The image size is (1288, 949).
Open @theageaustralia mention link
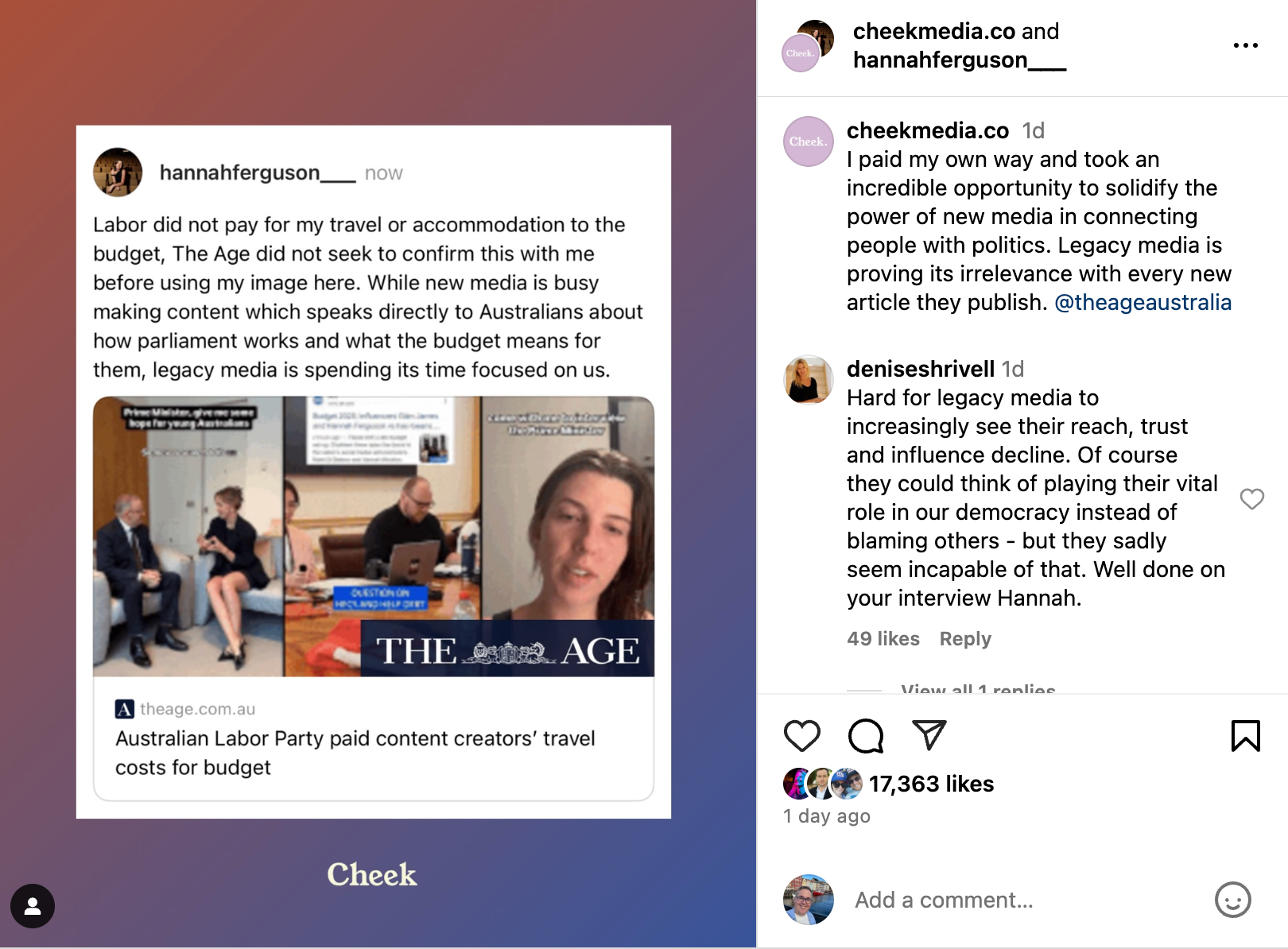(1143, 302)
